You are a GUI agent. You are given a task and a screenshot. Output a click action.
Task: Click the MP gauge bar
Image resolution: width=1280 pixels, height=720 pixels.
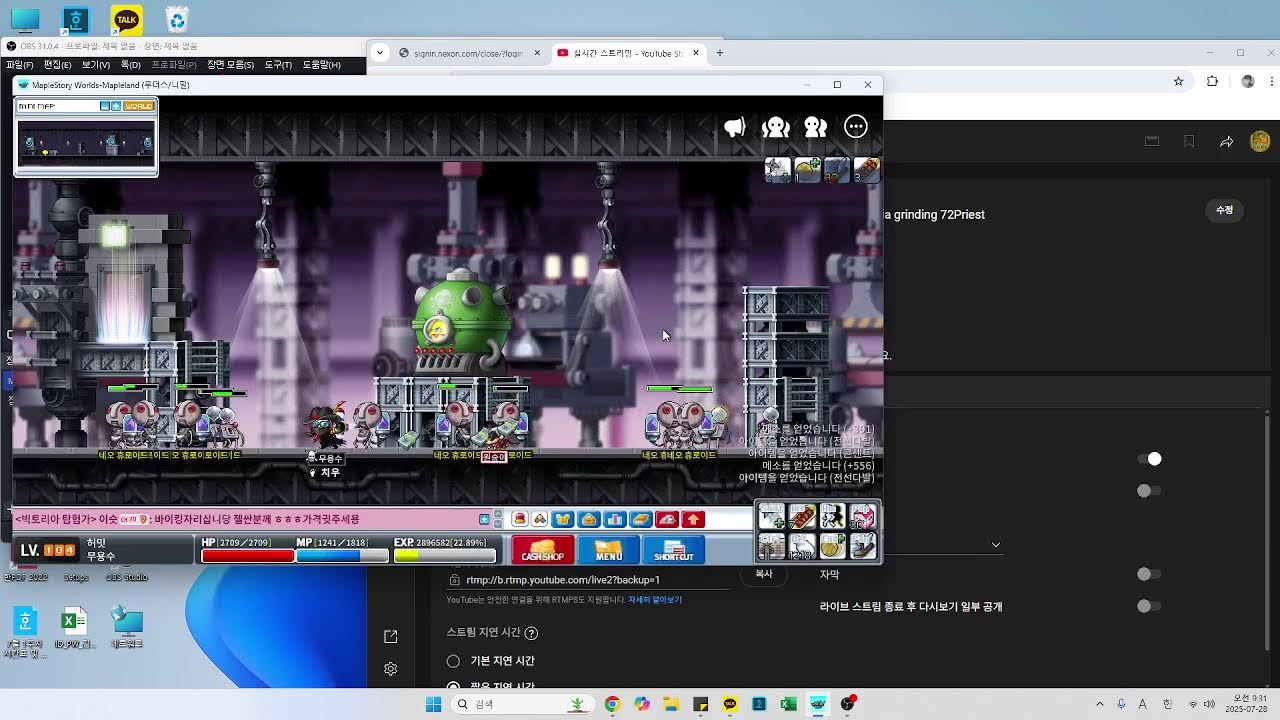pos(342,556)
